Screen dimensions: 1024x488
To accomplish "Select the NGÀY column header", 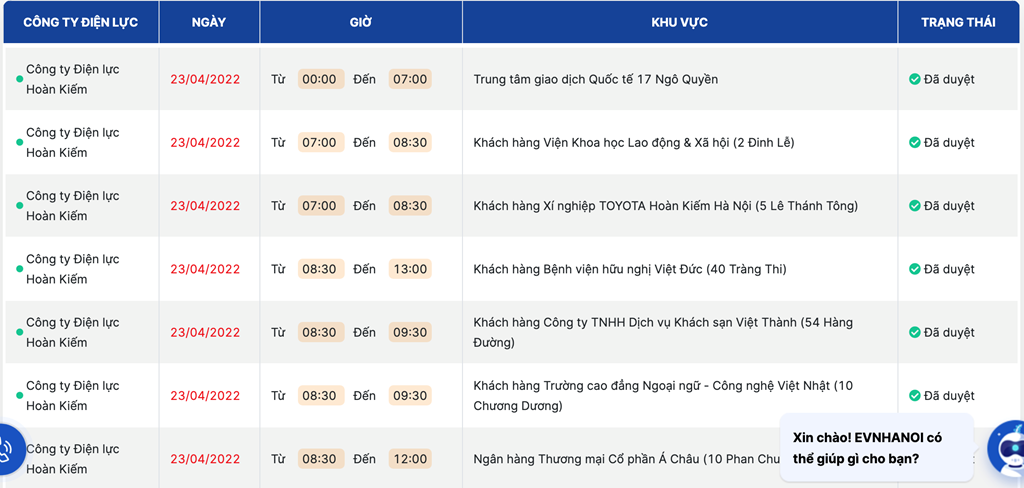I will (209, 22).
